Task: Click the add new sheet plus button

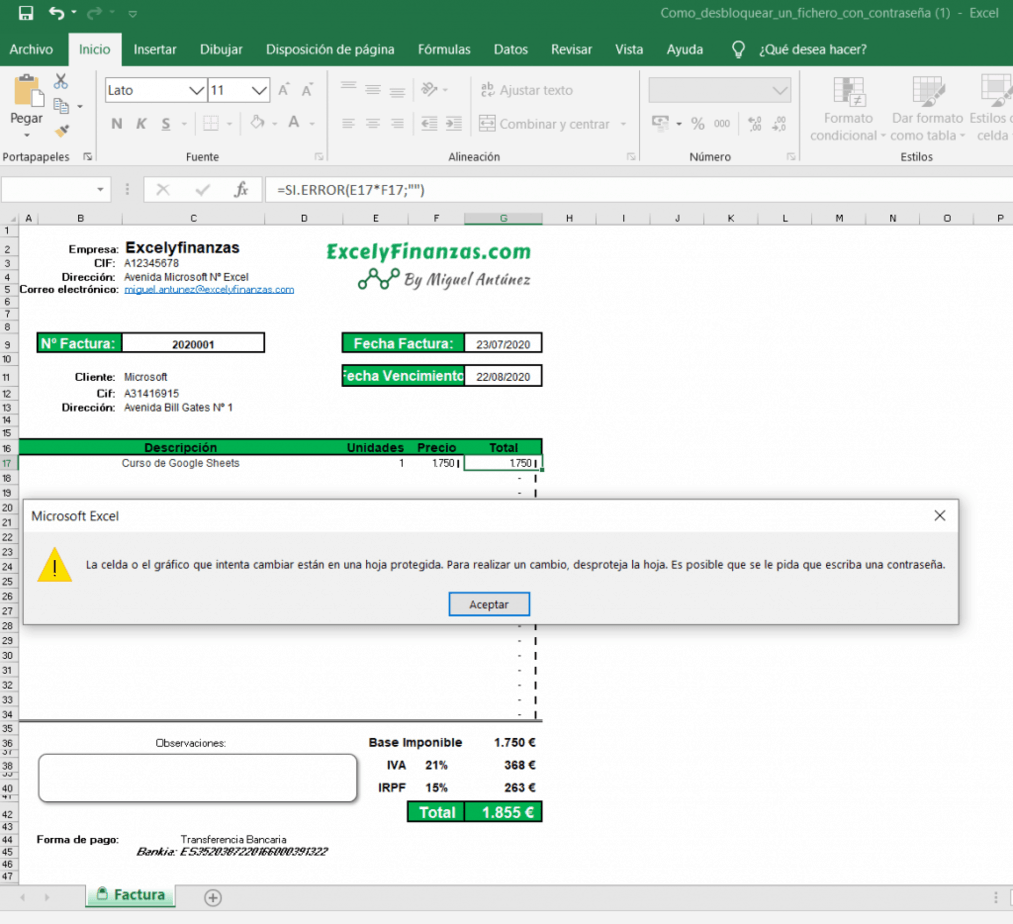Action: tap(213, 898)
